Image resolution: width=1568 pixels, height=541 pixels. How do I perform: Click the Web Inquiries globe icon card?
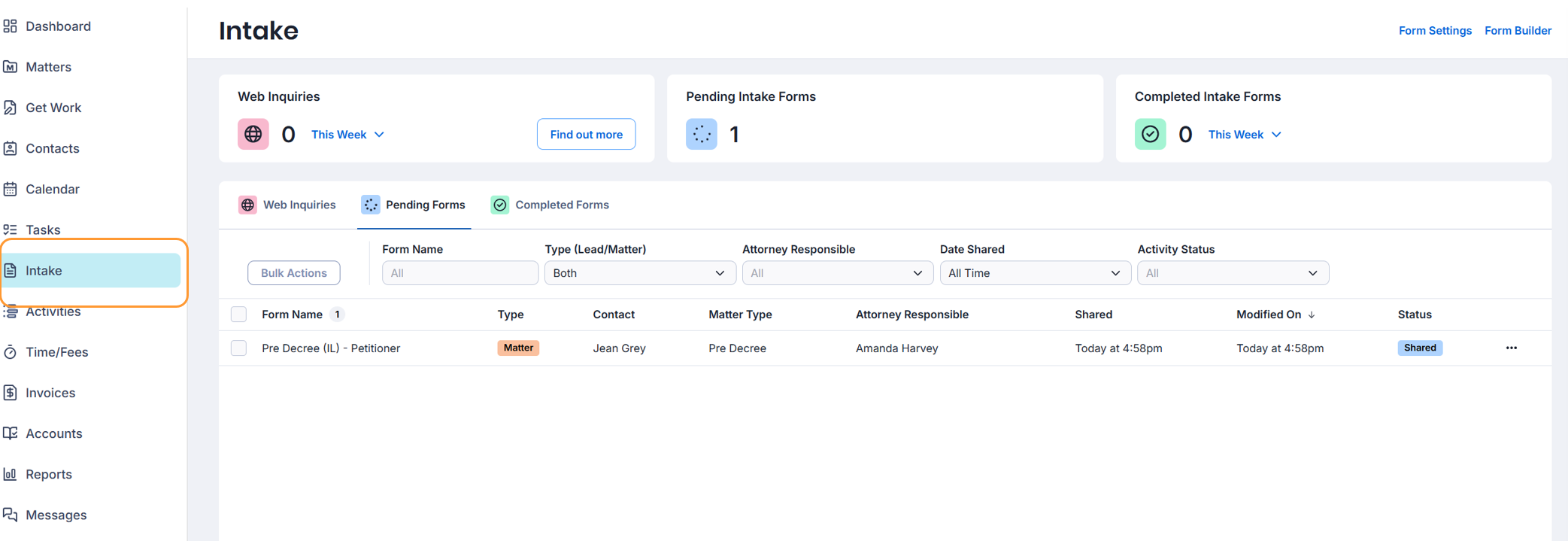253,135
